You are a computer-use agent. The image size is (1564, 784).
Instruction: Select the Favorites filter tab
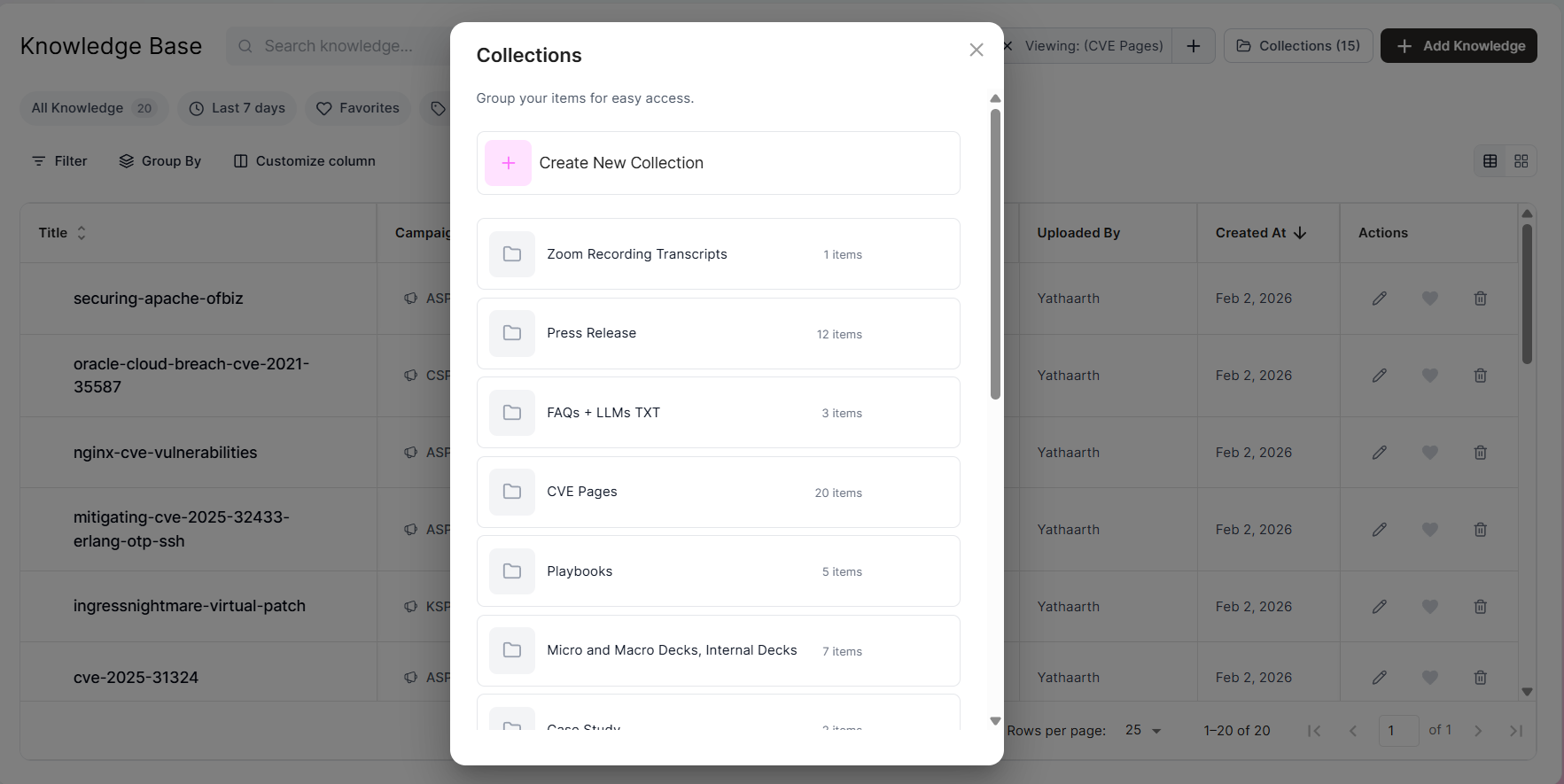point(358,108)
